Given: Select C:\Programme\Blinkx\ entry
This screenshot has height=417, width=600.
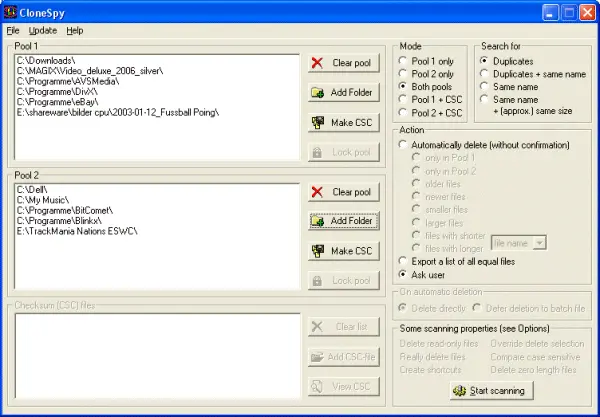Looking at the screenshot, I should [x=59, y=221].
